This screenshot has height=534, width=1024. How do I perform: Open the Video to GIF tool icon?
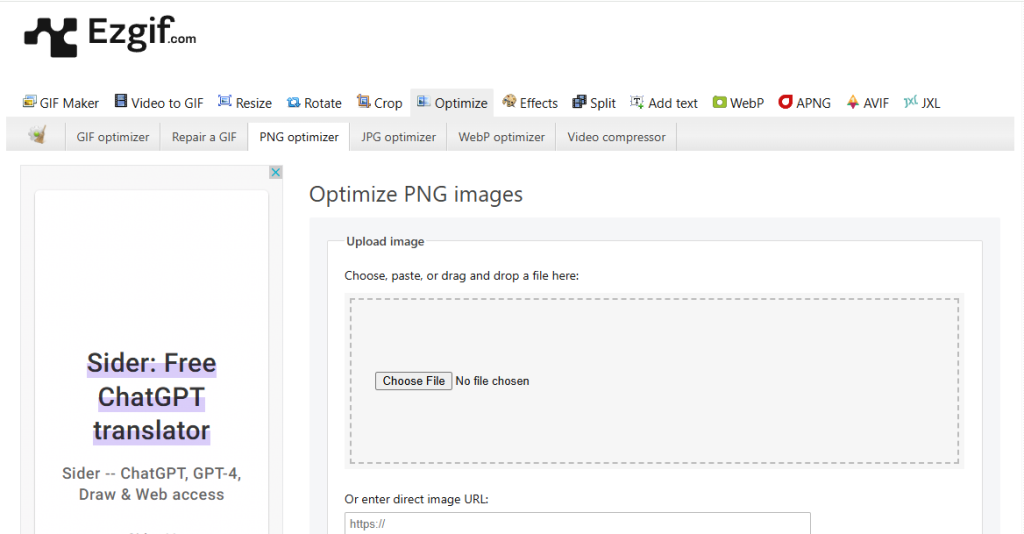click(x=121, y=102)
